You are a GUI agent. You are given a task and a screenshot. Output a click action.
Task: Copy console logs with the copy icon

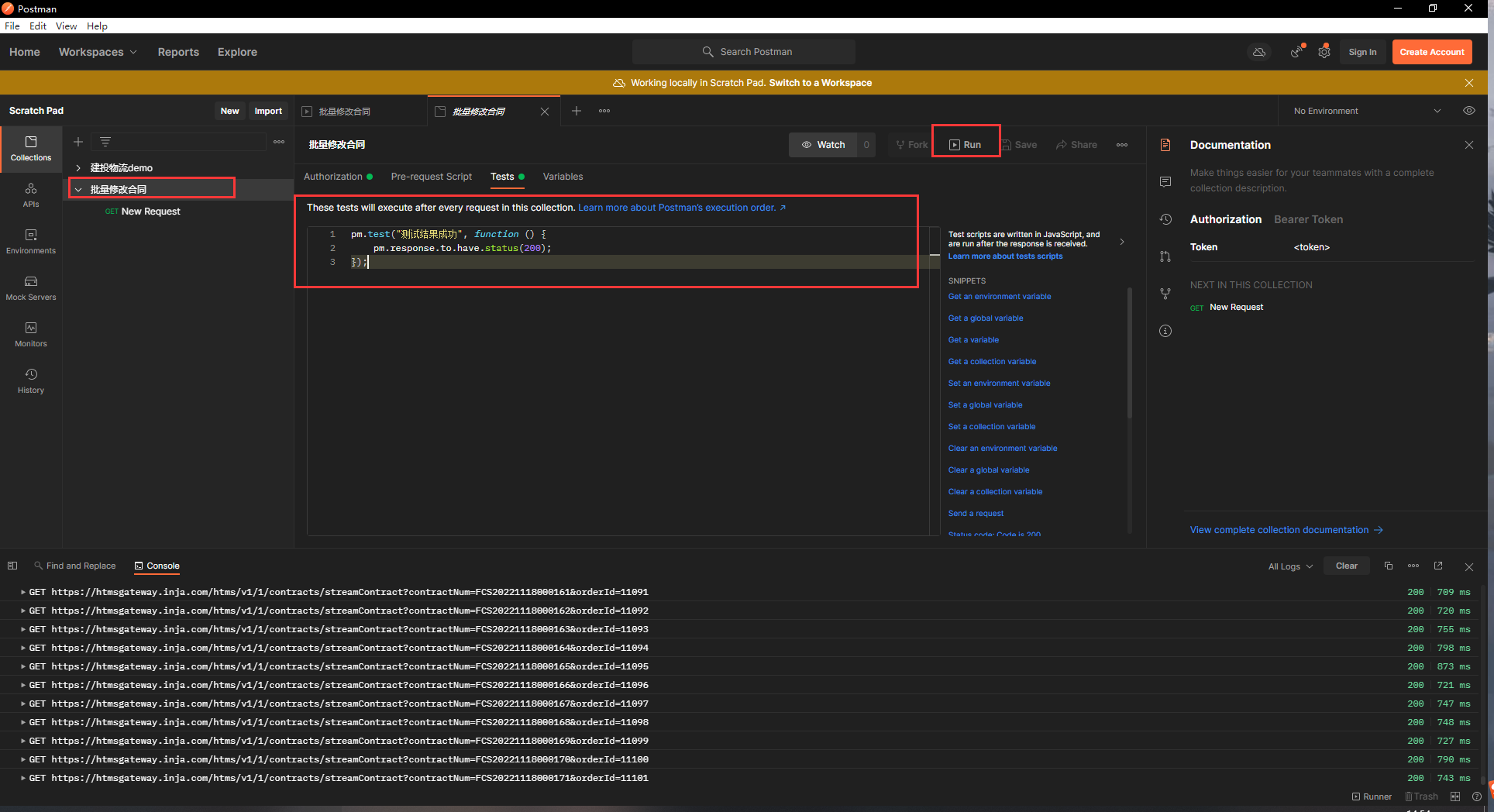point(1389,566)
